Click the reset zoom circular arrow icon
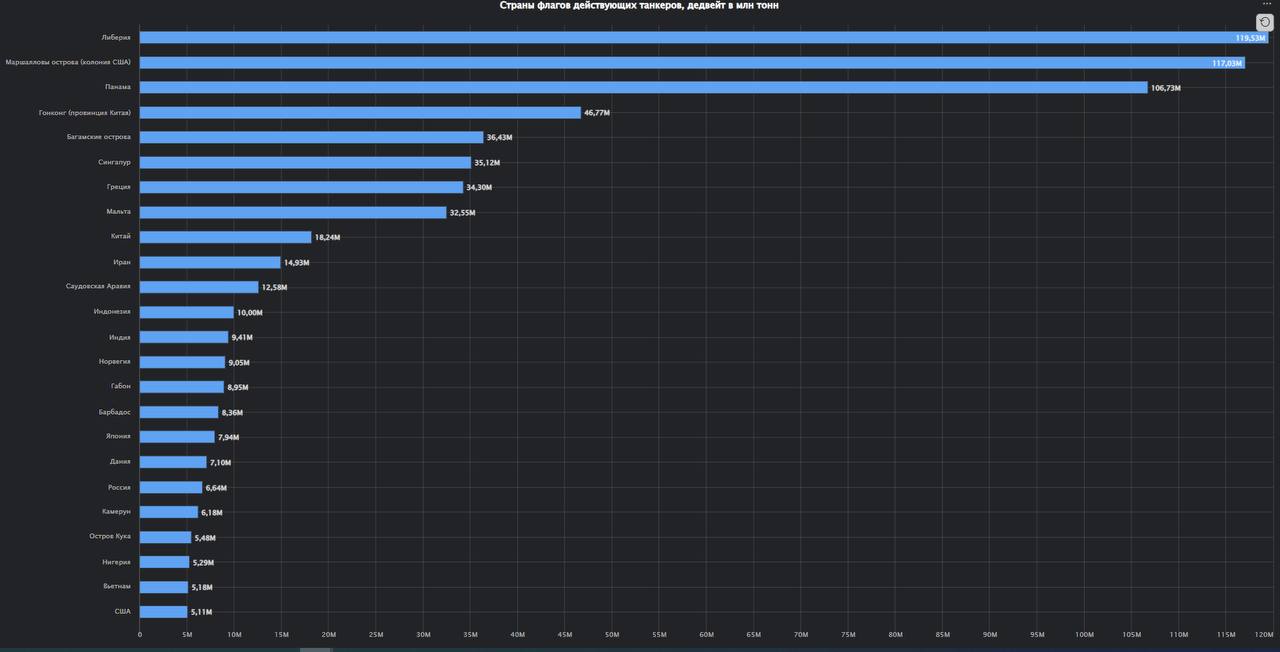Screen dimensions: 1280x652 [1264, 22]
